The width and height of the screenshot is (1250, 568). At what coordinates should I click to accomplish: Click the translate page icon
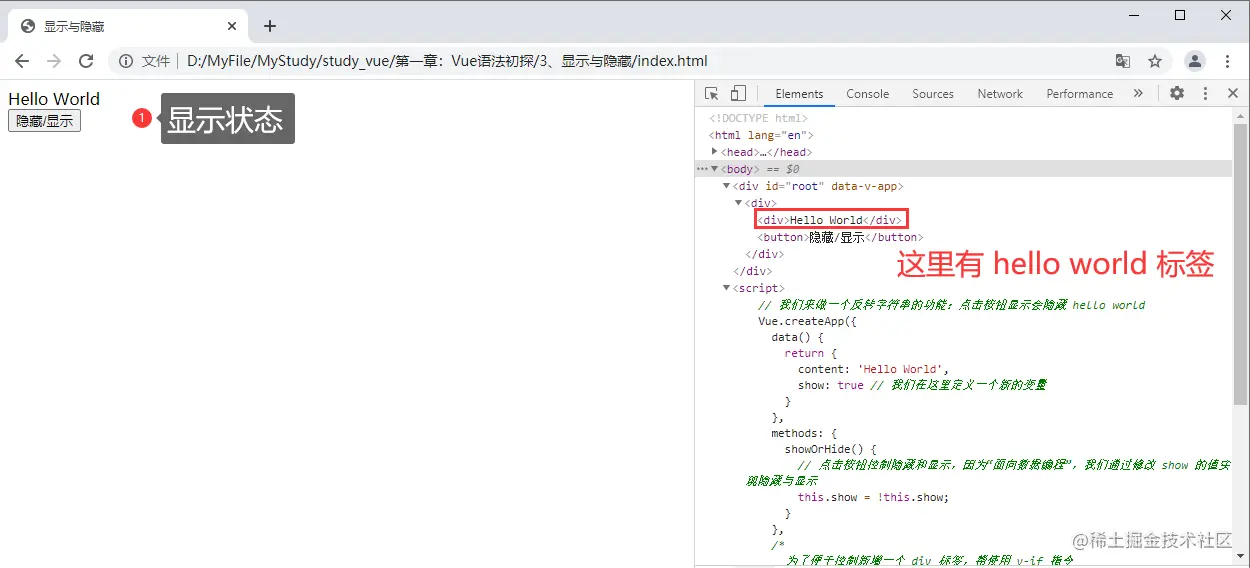click(1123, 61)
